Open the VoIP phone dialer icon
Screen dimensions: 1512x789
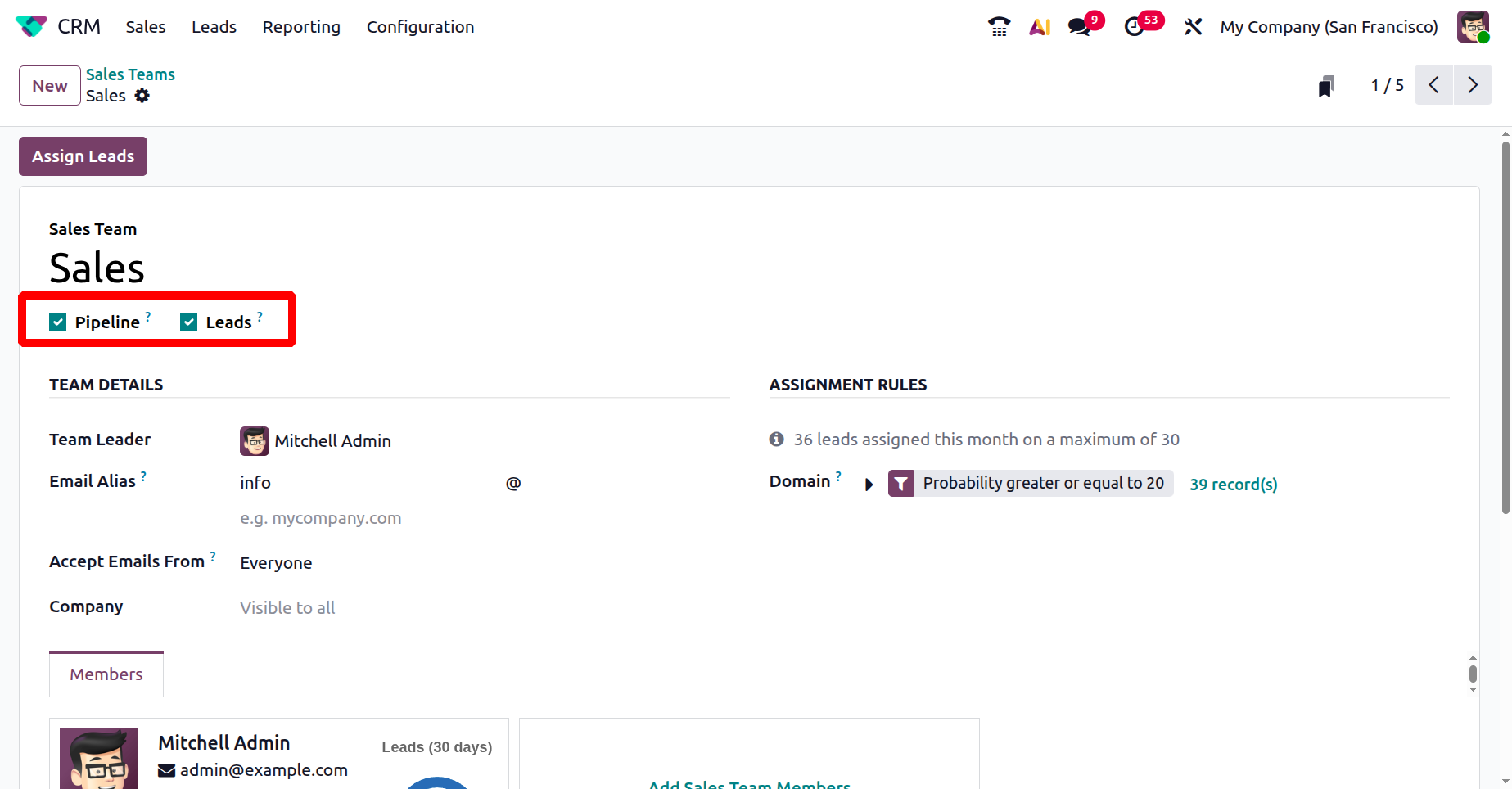[999, 27]
